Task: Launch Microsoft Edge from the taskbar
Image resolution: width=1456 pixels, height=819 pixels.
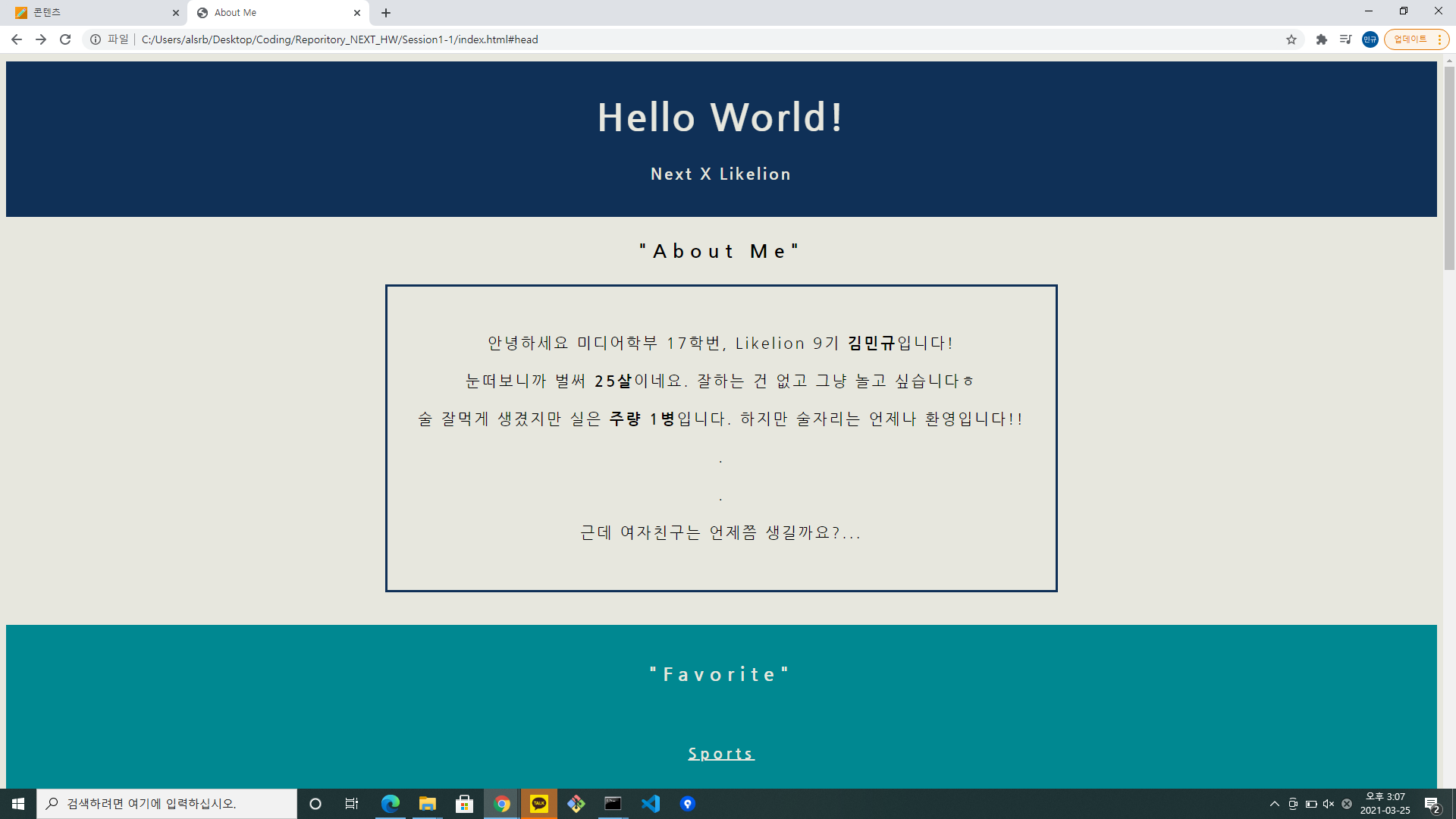Action: 391,803
